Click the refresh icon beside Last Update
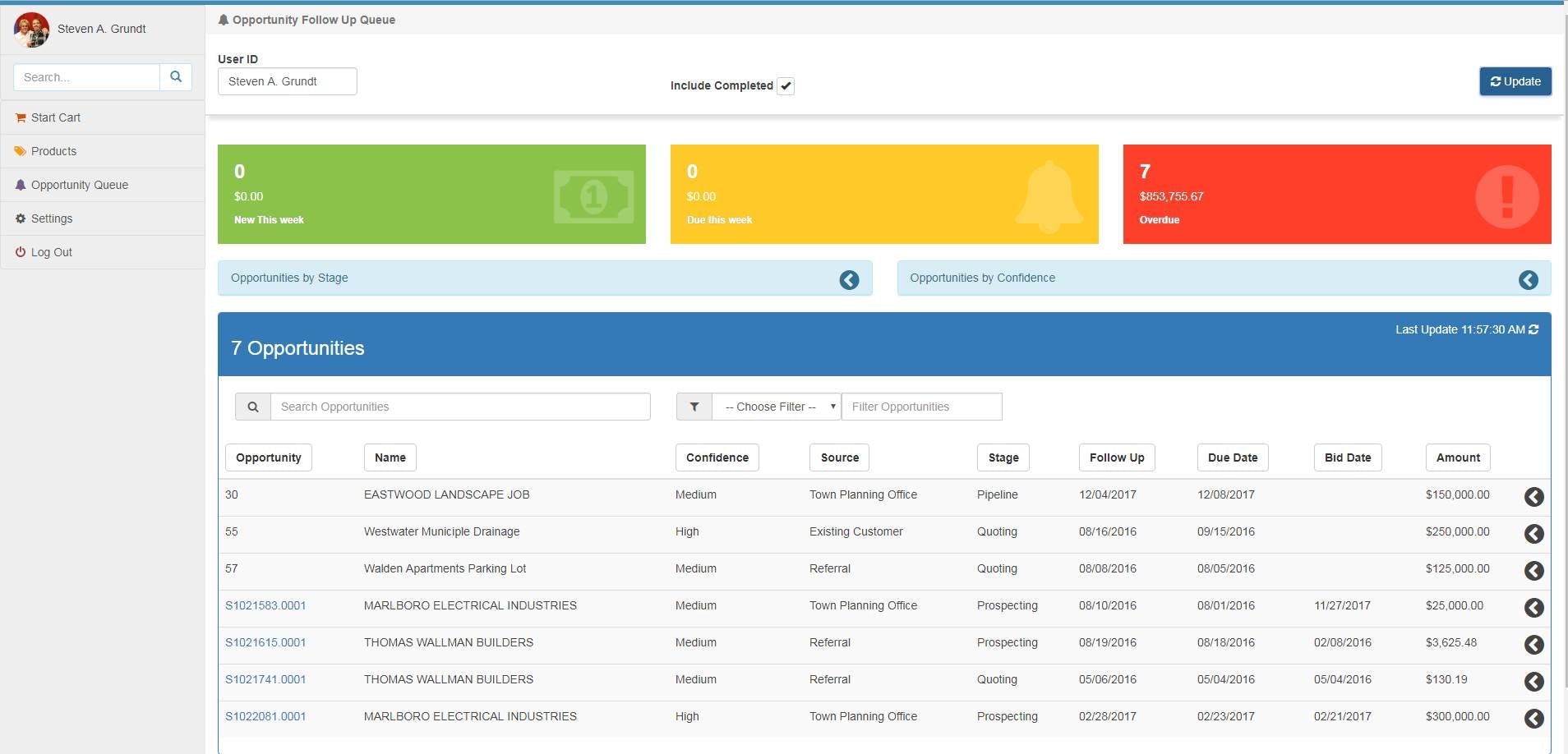 click(1533, 329)
